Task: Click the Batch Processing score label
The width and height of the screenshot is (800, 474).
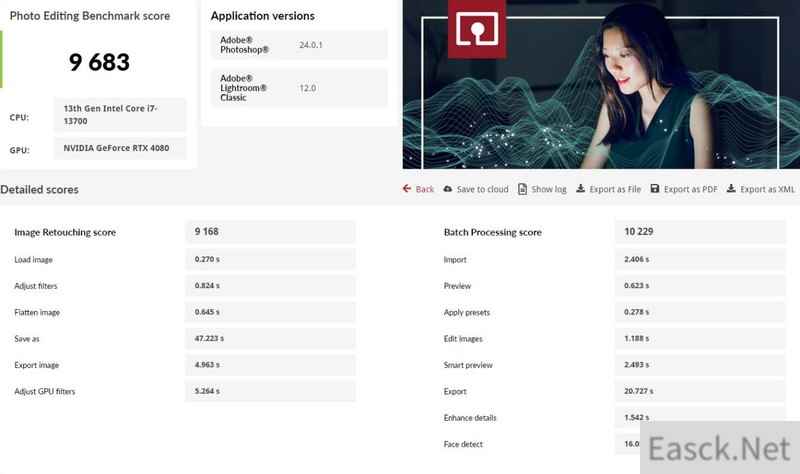Action: [x=492, y=232]
